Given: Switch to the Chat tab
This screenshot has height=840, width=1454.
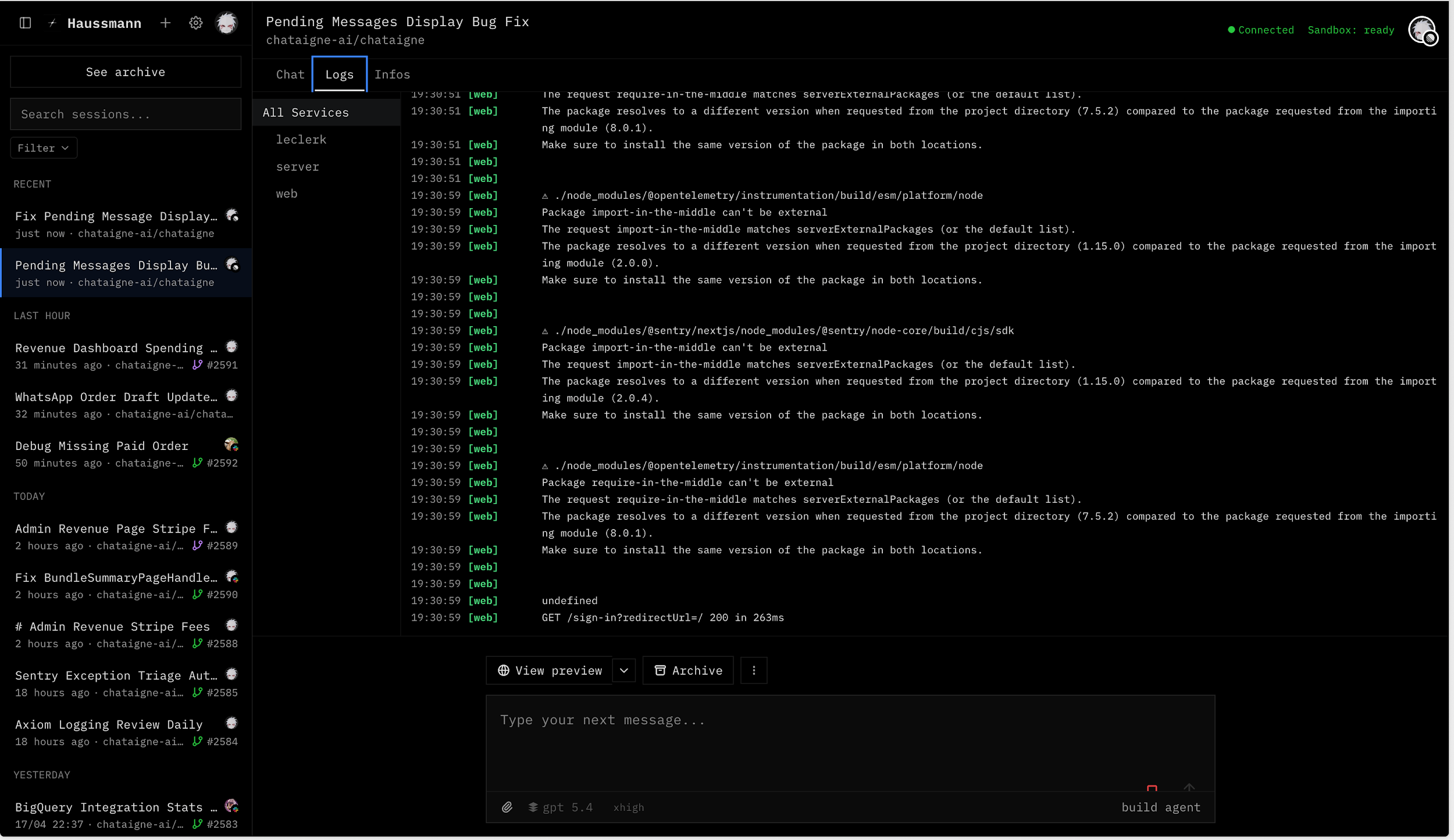Looking at the screenshot, I should coord(290,74).
